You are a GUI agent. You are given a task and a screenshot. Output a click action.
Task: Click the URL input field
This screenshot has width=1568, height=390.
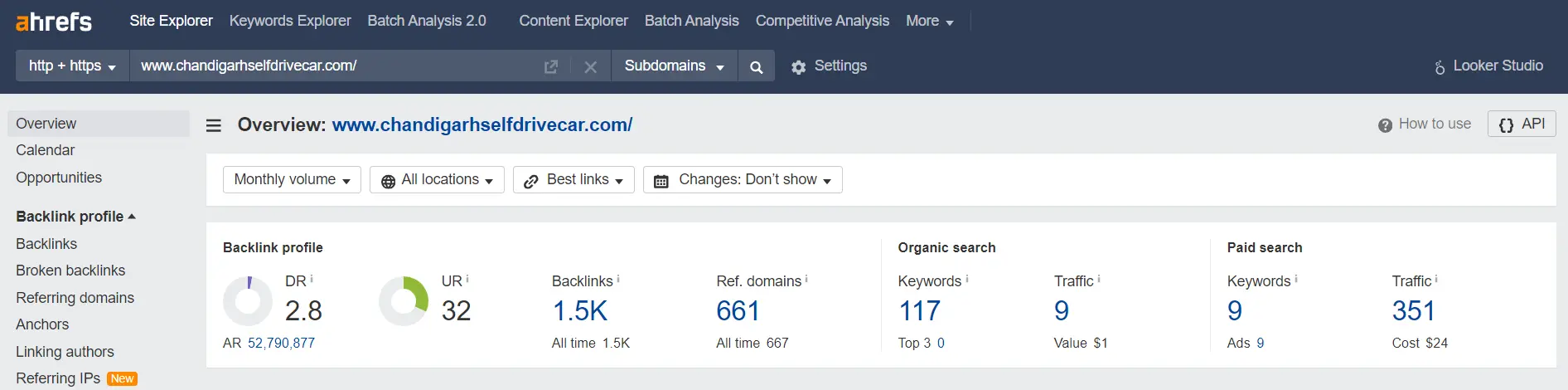pos(336,66)
